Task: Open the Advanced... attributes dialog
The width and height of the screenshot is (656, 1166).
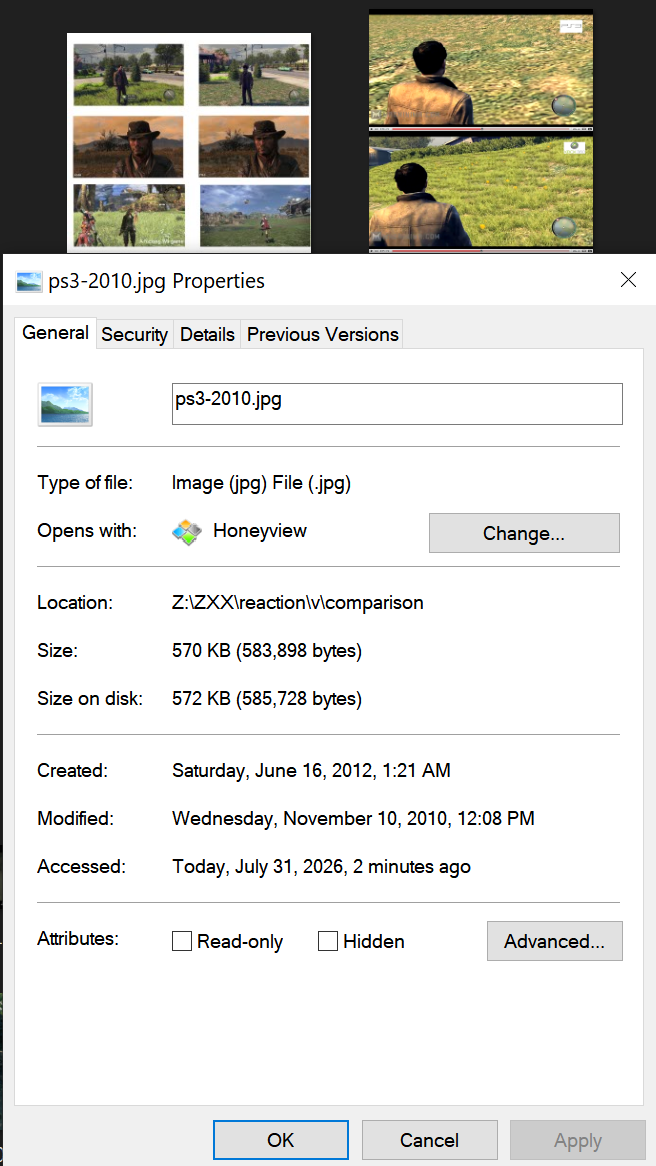Action: click(555, 941)
